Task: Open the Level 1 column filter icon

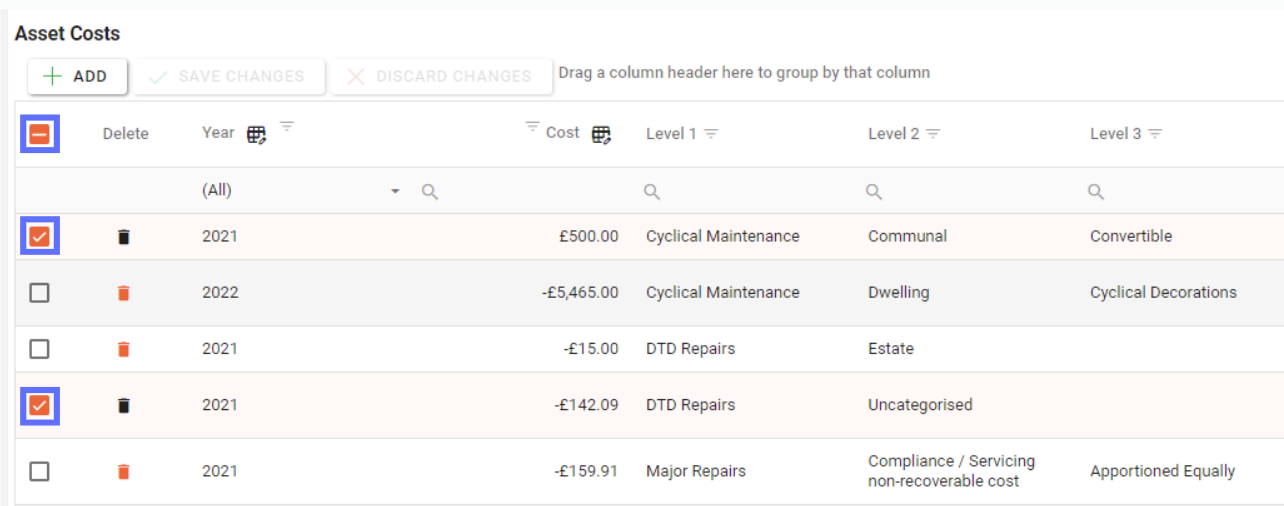Action: [711, 134]
